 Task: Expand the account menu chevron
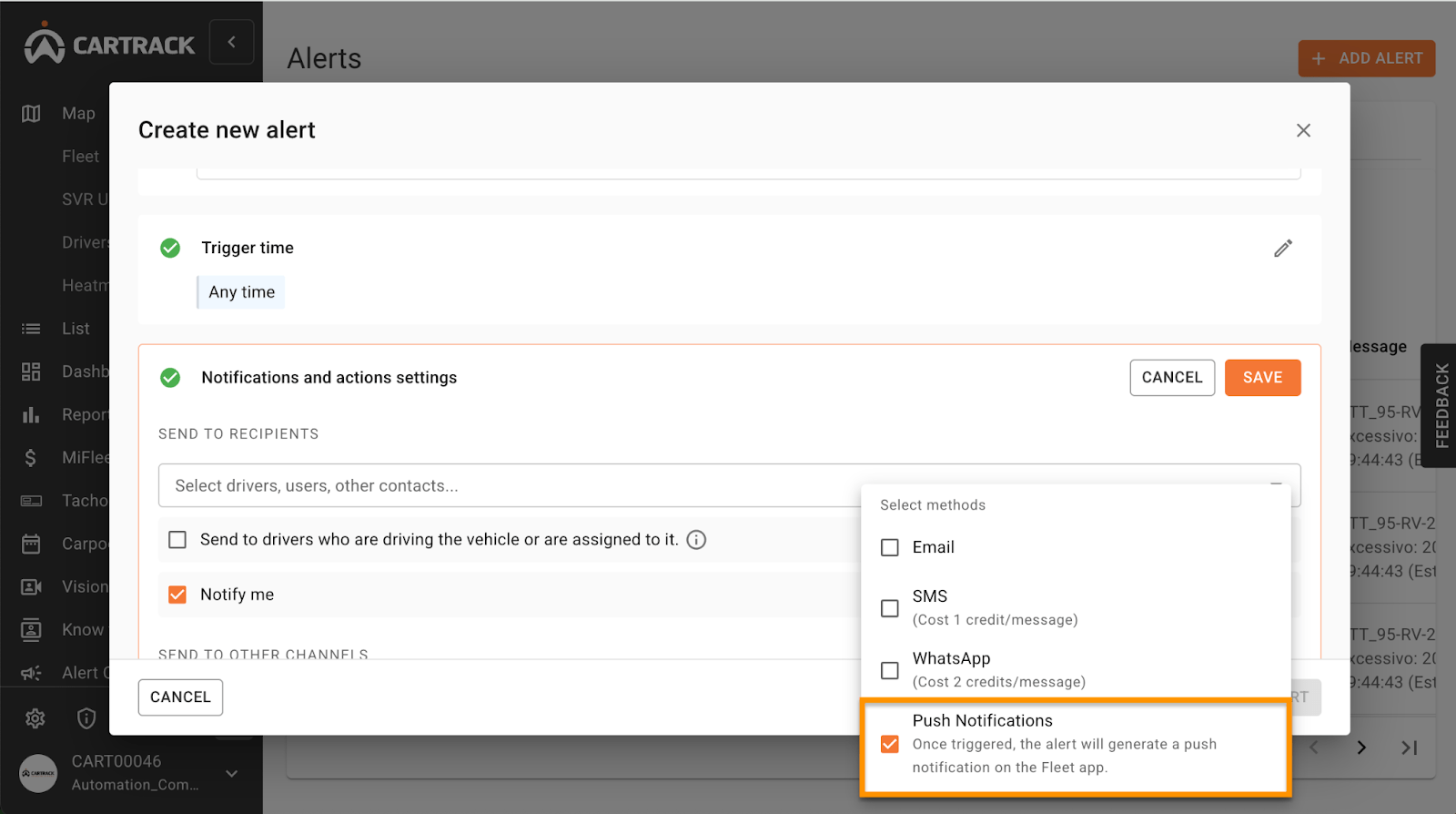tap(232, 773)
